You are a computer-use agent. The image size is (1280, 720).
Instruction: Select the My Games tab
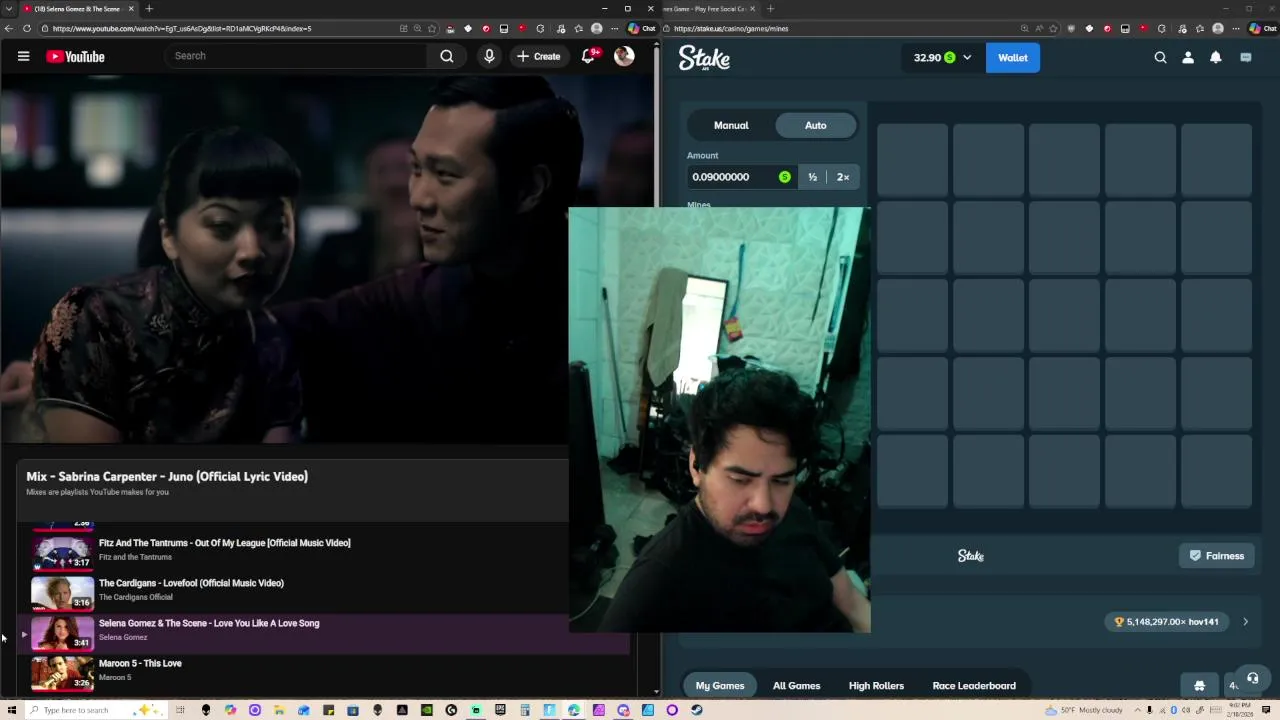(x=720, y=686)
